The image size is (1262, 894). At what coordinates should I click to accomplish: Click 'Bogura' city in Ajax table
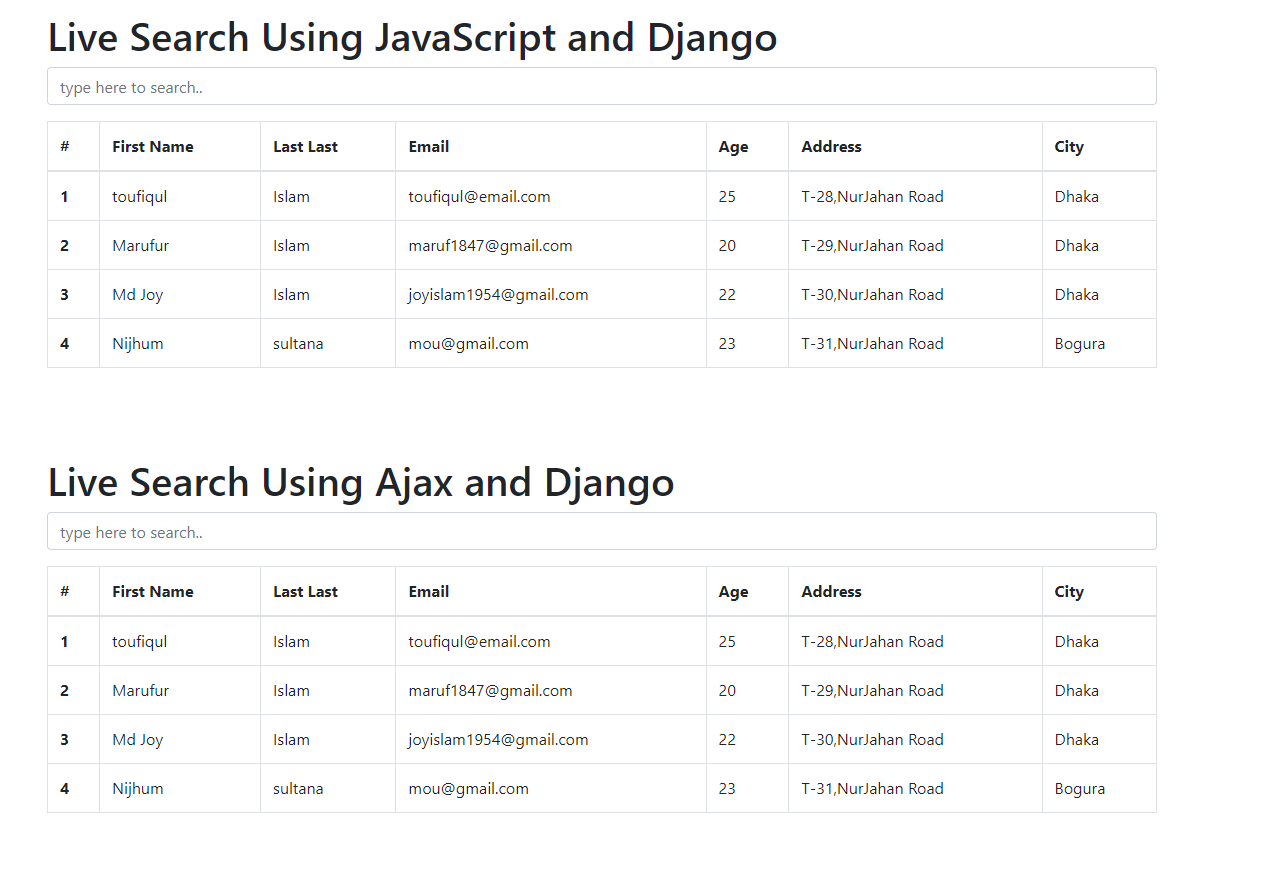1080,788
